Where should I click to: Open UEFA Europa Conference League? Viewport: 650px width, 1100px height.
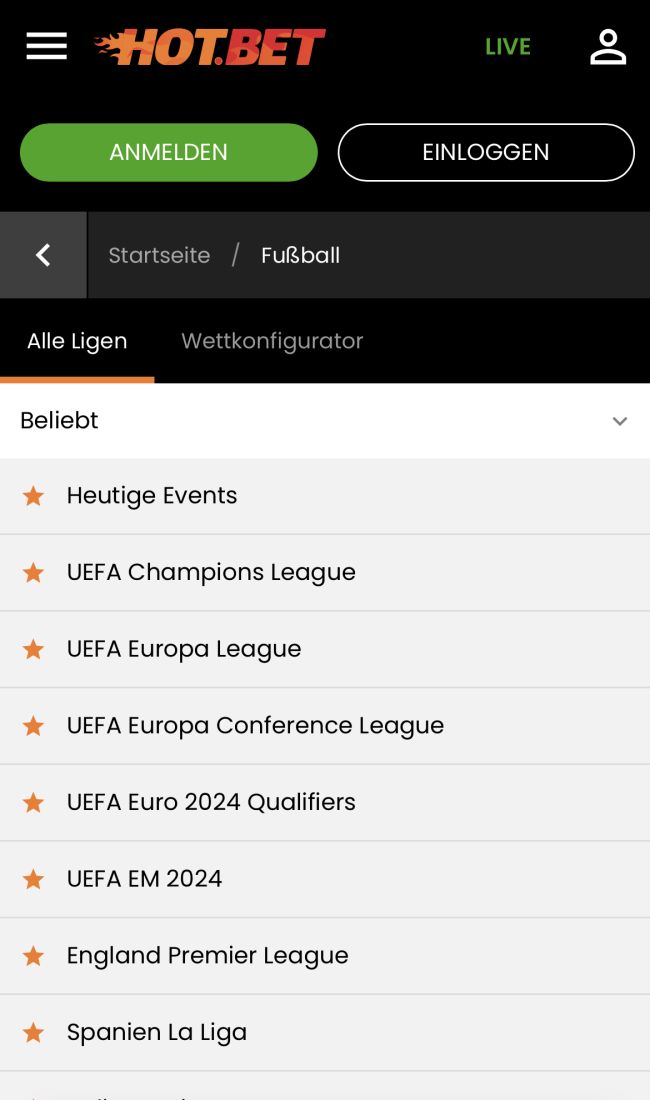[x=255, y=726]
